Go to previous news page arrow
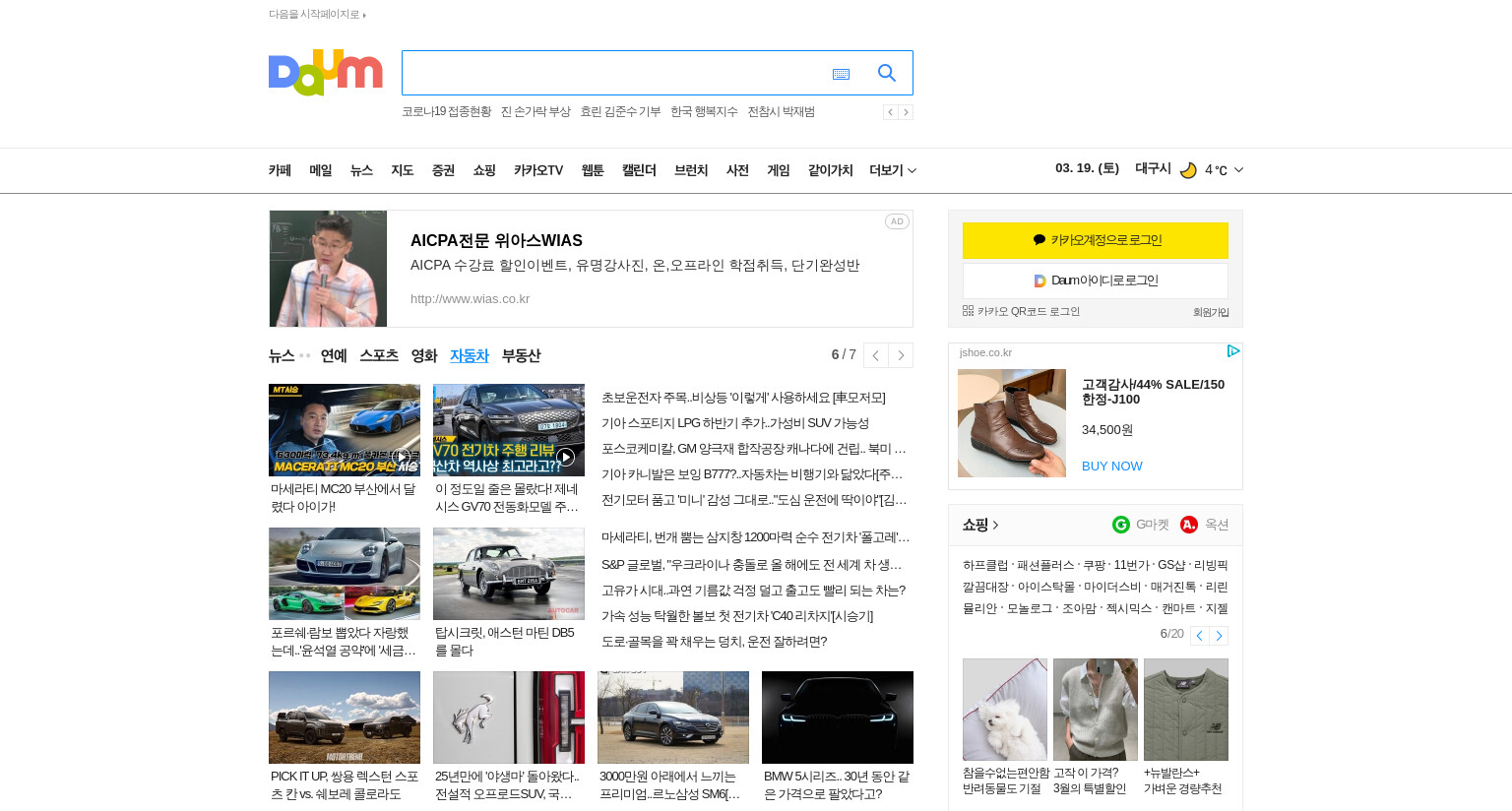Screen dimensions: 1512x811 click(875, 355)
